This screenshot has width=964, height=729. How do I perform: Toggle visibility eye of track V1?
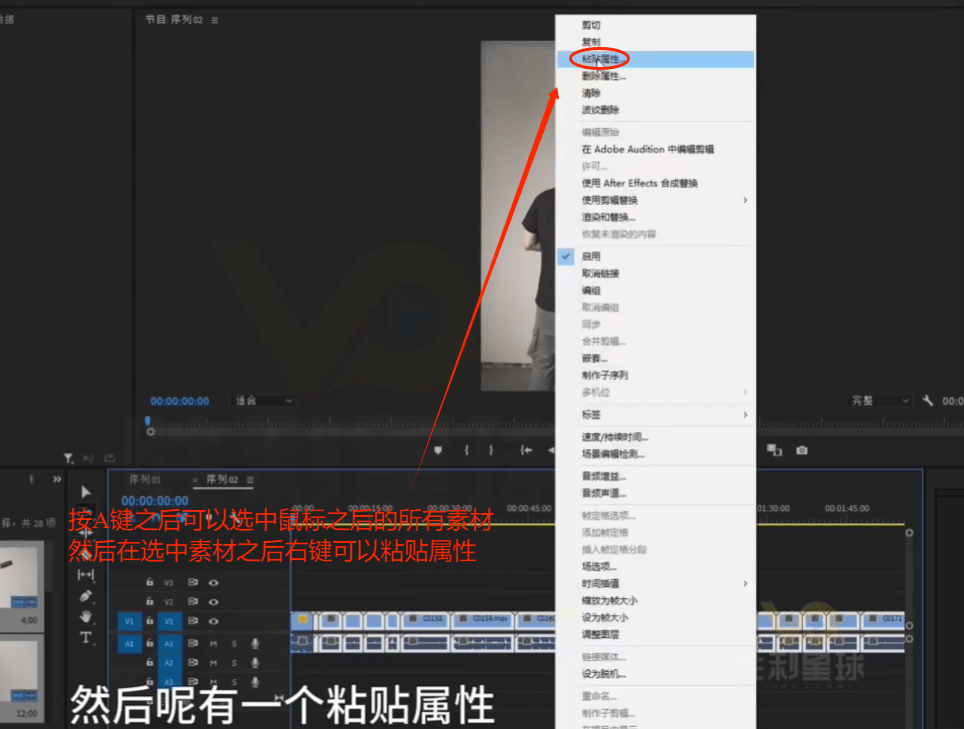213,621
